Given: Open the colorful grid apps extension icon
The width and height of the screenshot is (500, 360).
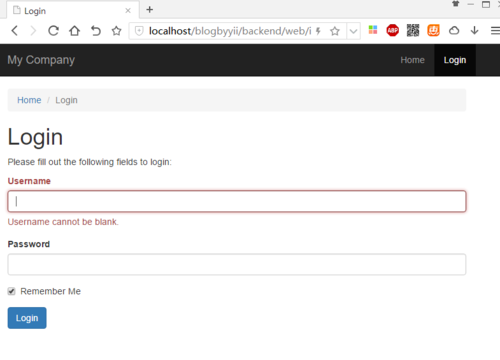Looking at the screenshot, I should (373, 30).
